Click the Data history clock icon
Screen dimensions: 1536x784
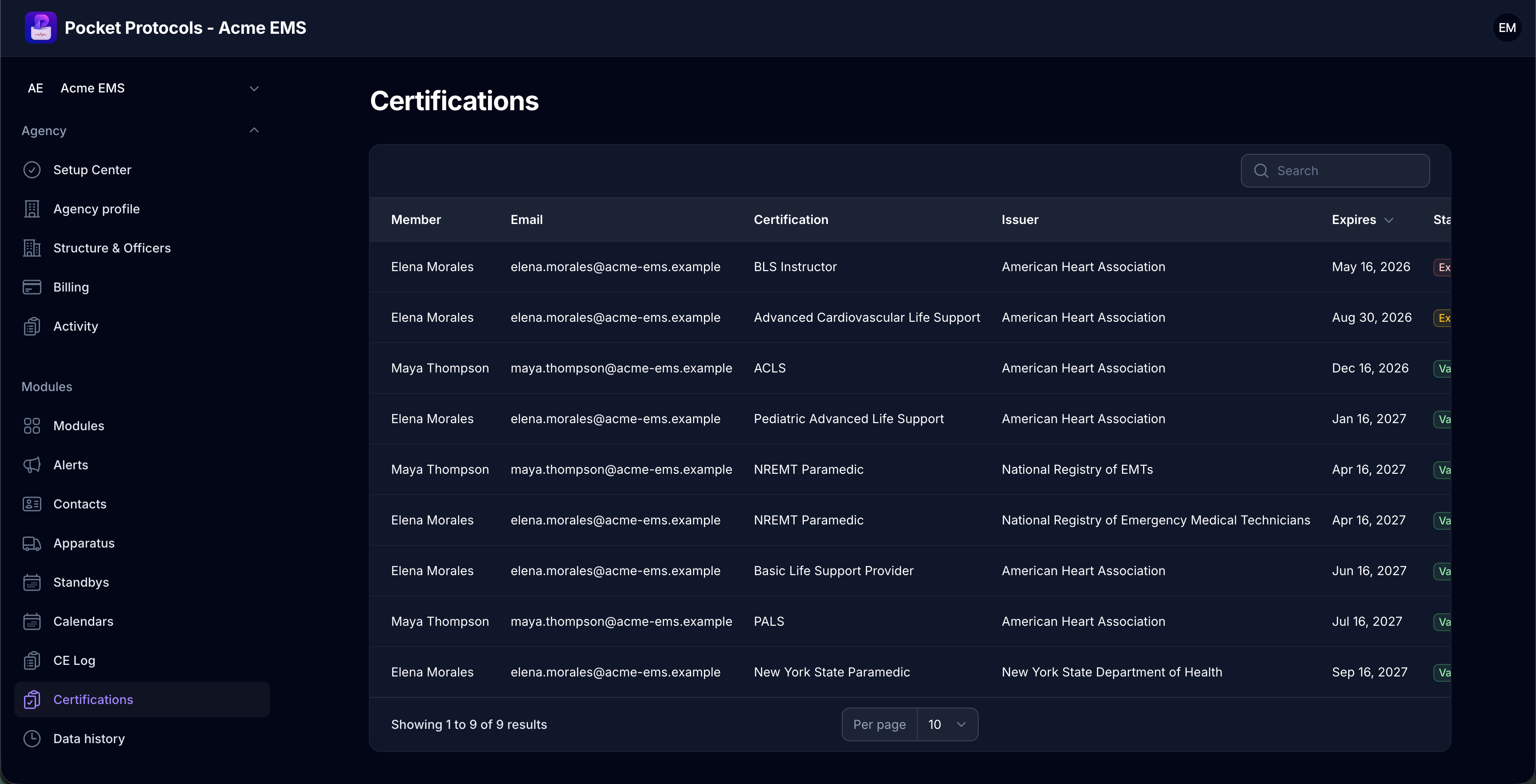[x=32, y=739]
